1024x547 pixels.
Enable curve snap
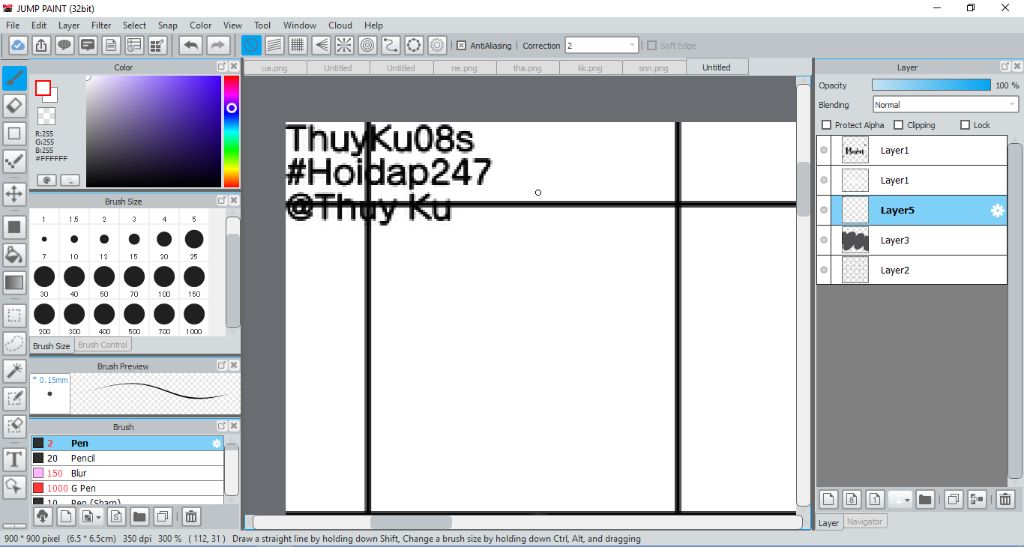pyautogui.click(x=391, y=45)
